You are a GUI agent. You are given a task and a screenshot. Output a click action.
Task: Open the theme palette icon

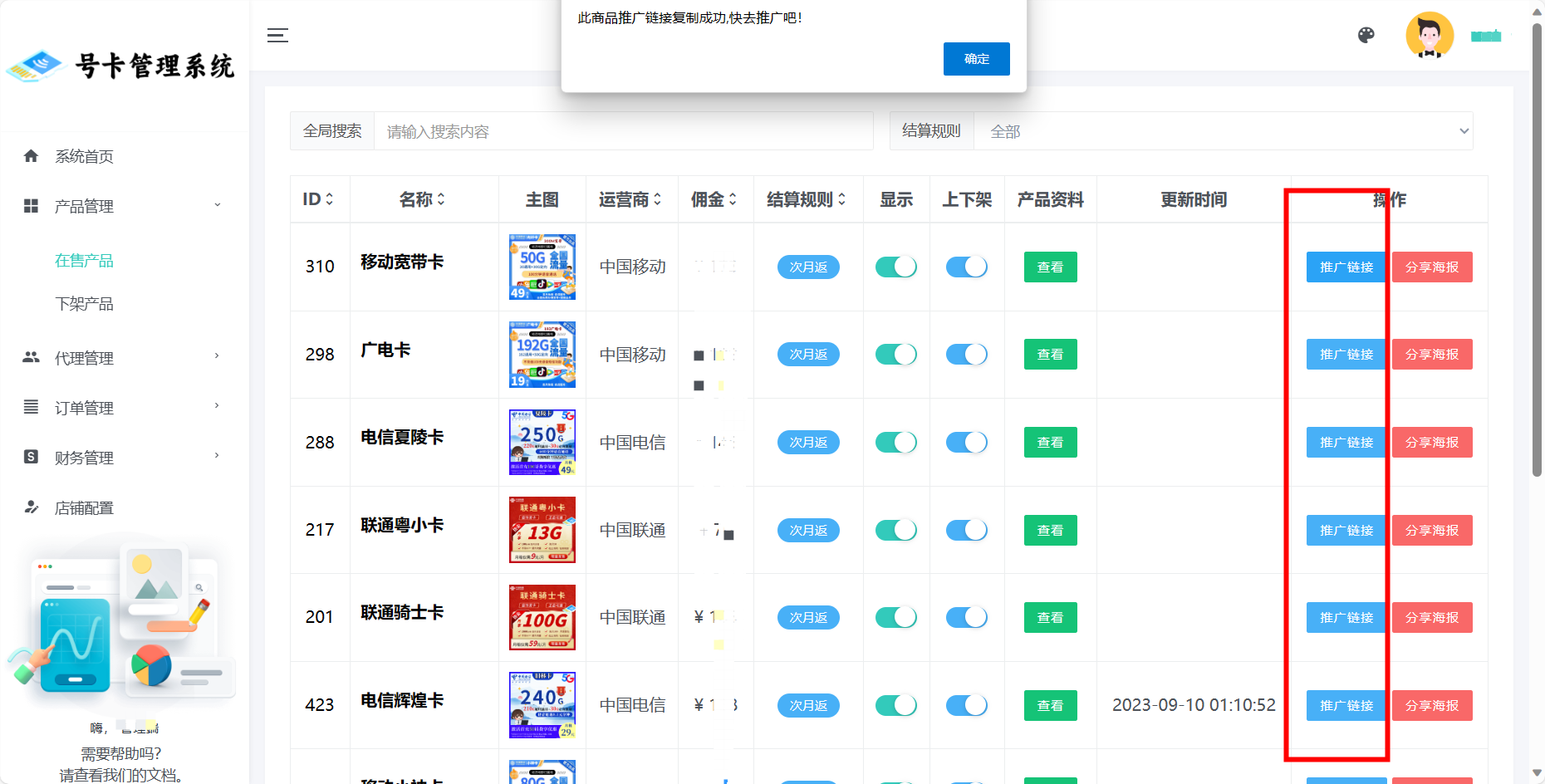tap(1366, 35)
